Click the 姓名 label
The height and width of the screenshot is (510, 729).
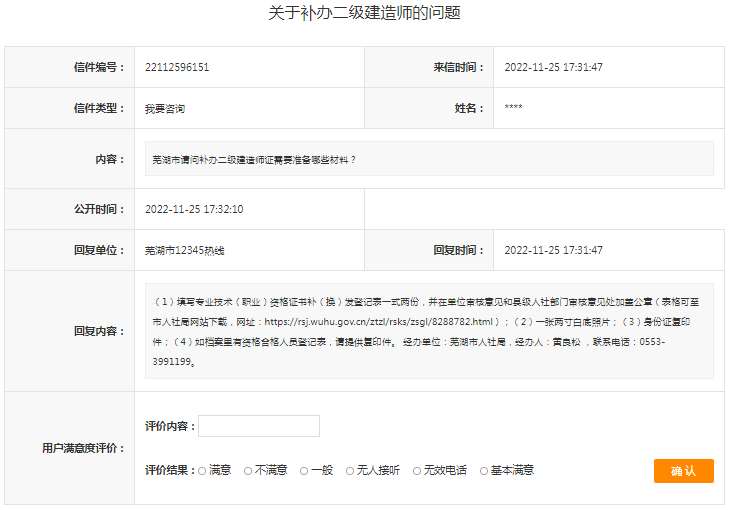tap(469, 108)
